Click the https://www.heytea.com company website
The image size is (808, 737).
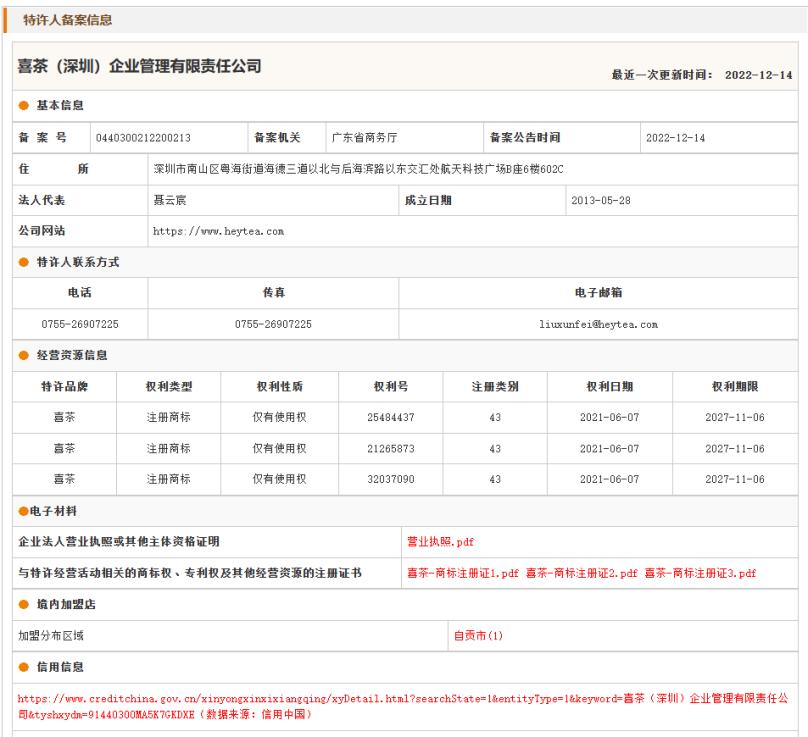pyautogui.click(x=218, y=231)
